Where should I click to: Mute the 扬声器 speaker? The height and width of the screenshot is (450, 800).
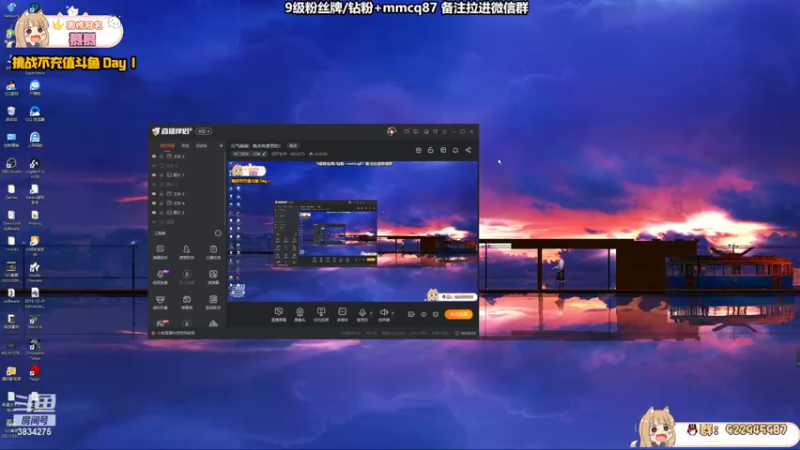coord(384,314)
